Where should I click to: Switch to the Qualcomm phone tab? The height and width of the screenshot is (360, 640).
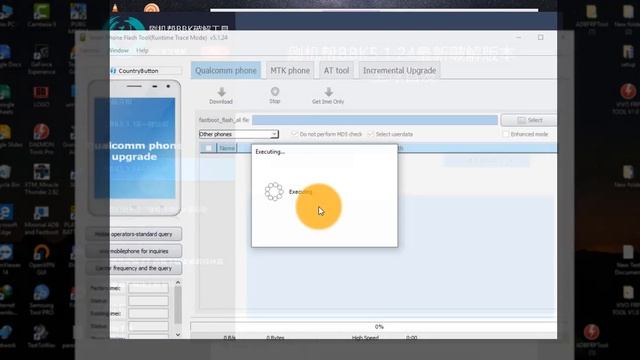coord(226,70)
